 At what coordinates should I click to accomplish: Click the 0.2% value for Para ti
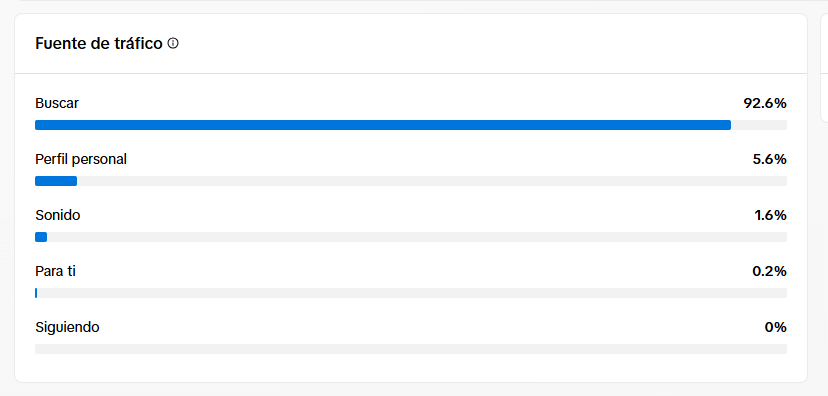click(769, 271)
